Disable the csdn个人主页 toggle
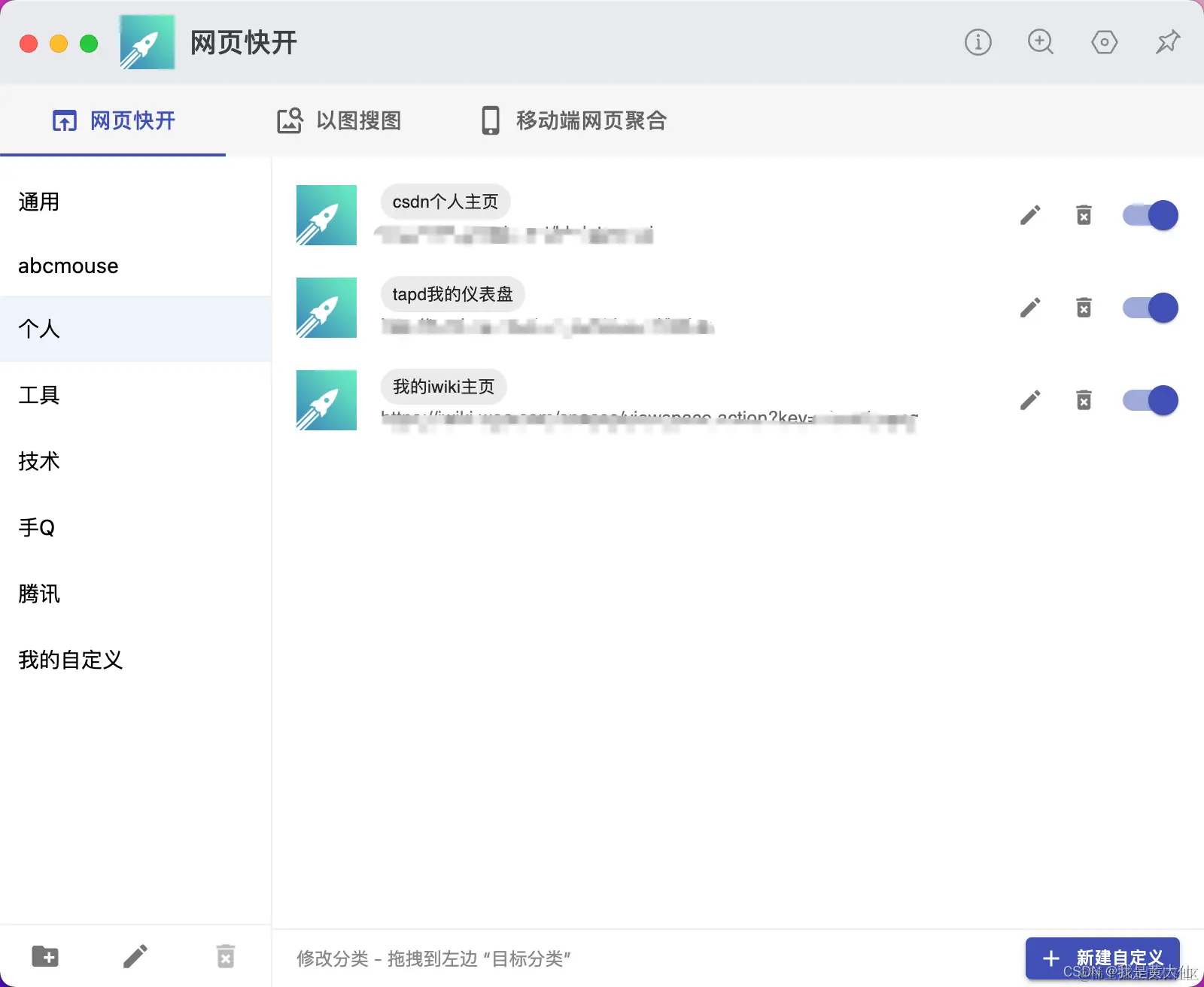The width and height of the screenshot is (1204, 987). click(1150, 215)
